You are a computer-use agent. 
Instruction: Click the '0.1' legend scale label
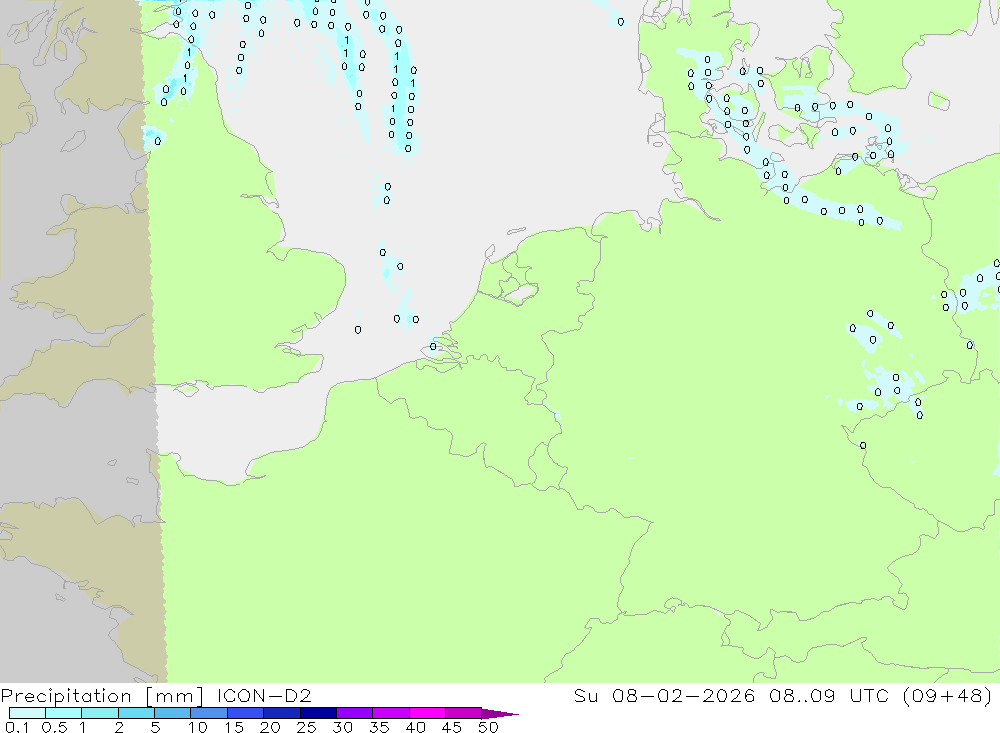pos(17,727)
